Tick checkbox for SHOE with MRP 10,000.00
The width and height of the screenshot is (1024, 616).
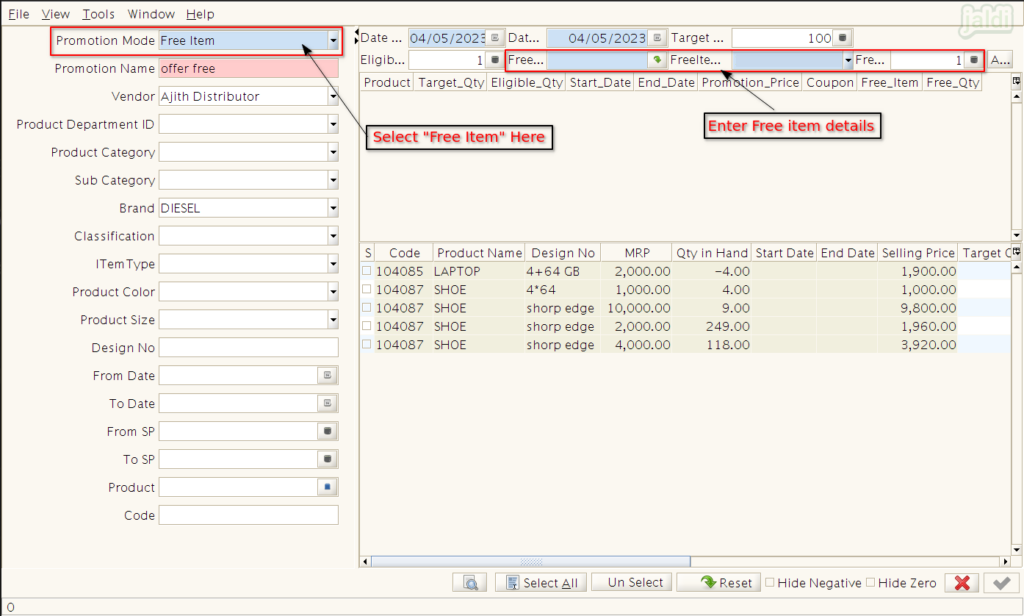[366, 307]
